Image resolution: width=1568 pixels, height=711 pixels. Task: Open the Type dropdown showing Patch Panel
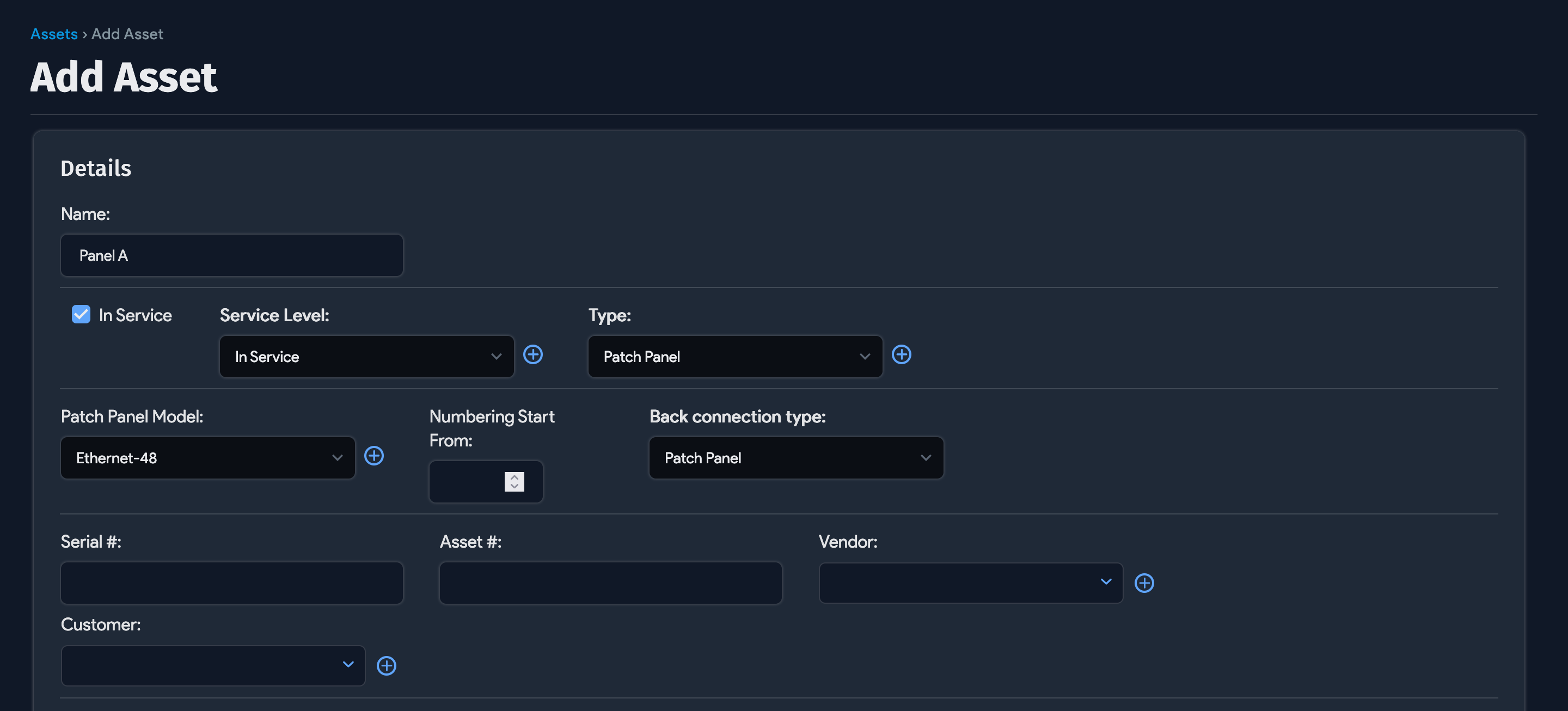(734, 357)
